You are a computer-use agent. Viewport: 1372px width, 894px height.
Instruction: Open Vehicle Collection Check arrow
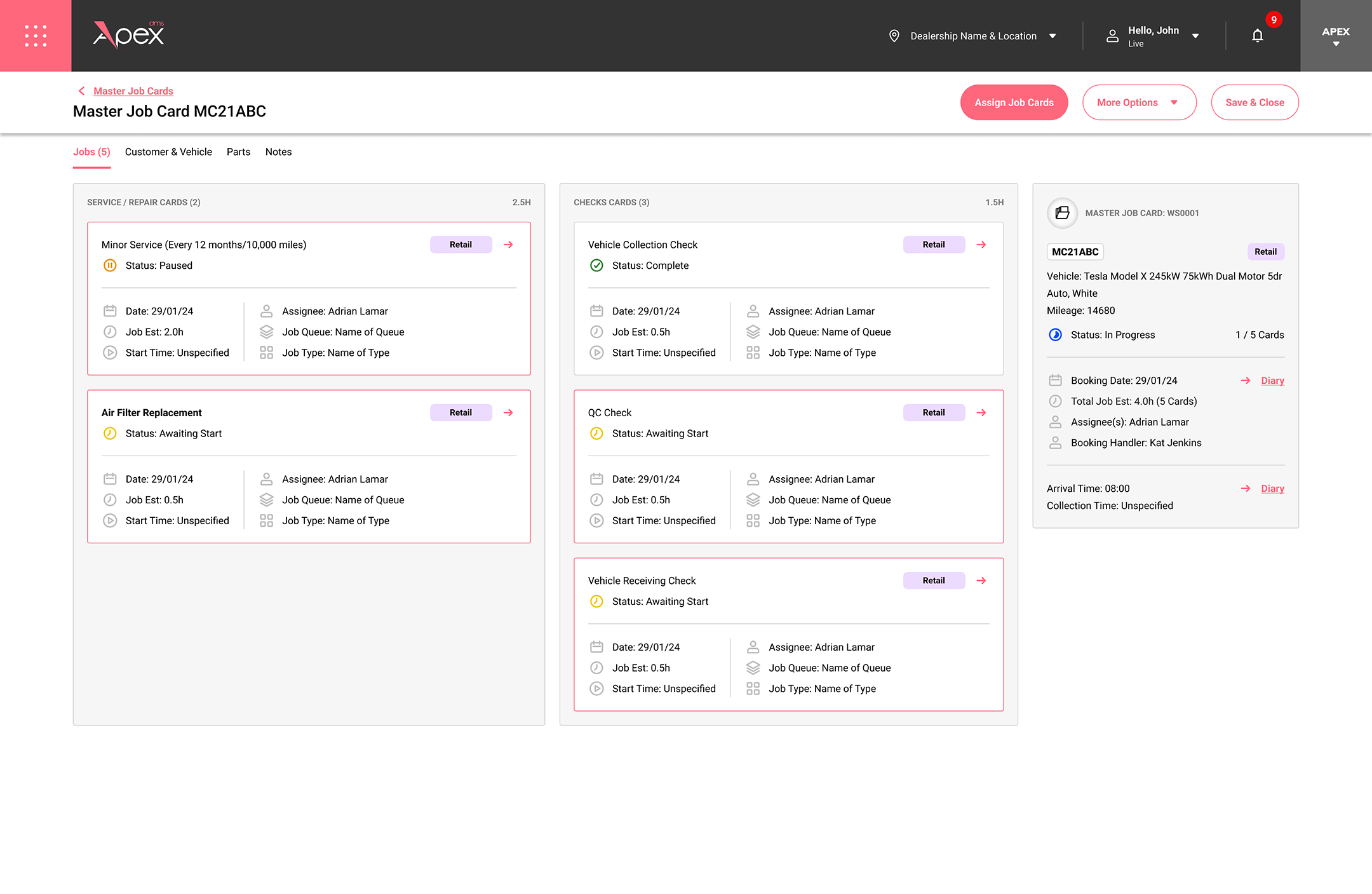point(981,245)
